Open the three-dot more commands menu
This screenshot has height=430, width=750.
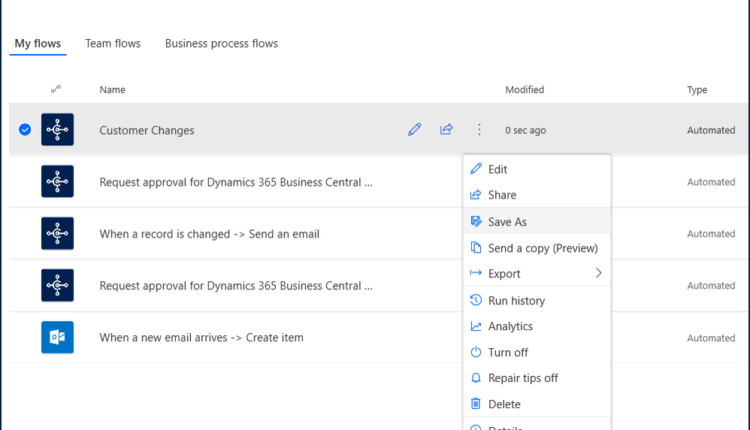[x=479, y=130]
